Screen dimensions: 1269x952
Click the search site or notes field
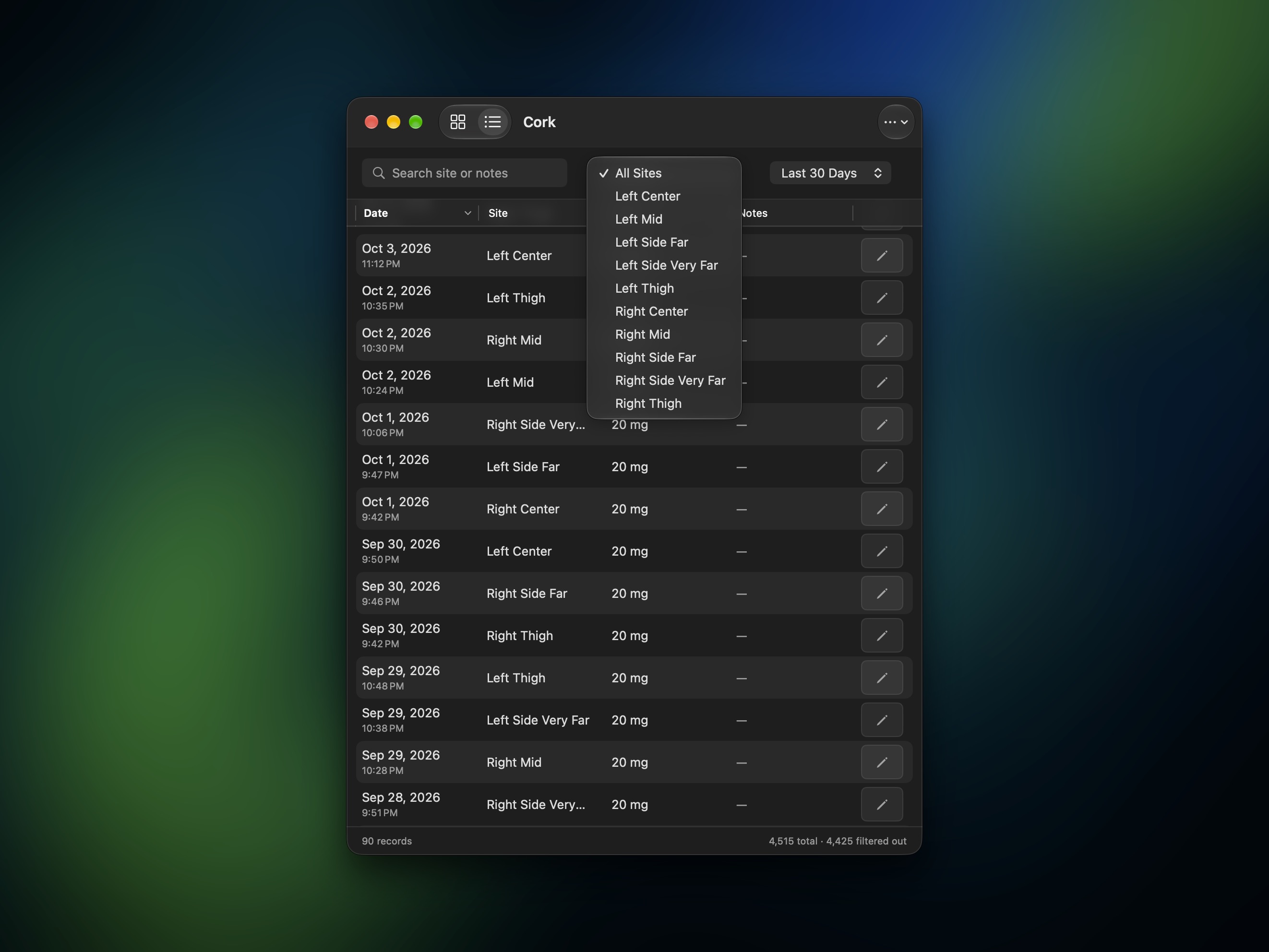tap(464, 173)
